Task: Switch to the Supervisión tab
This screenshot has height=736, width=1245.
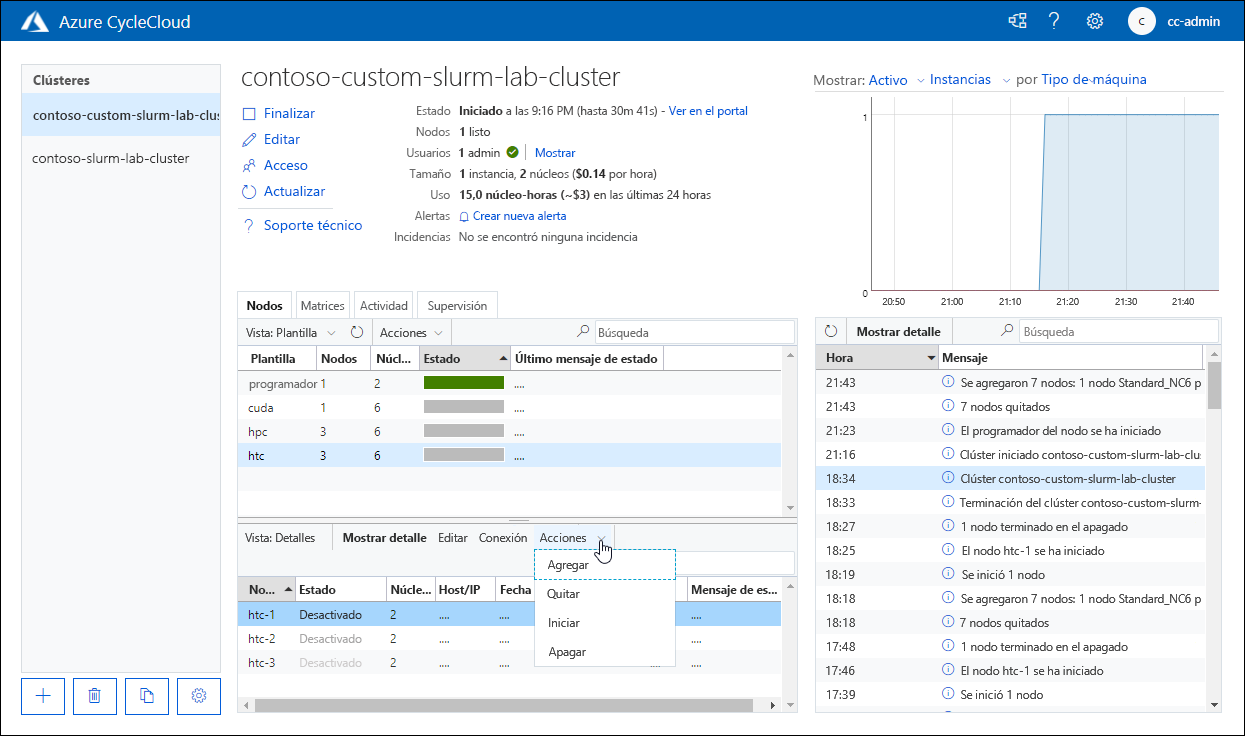Action: (456, 305)
